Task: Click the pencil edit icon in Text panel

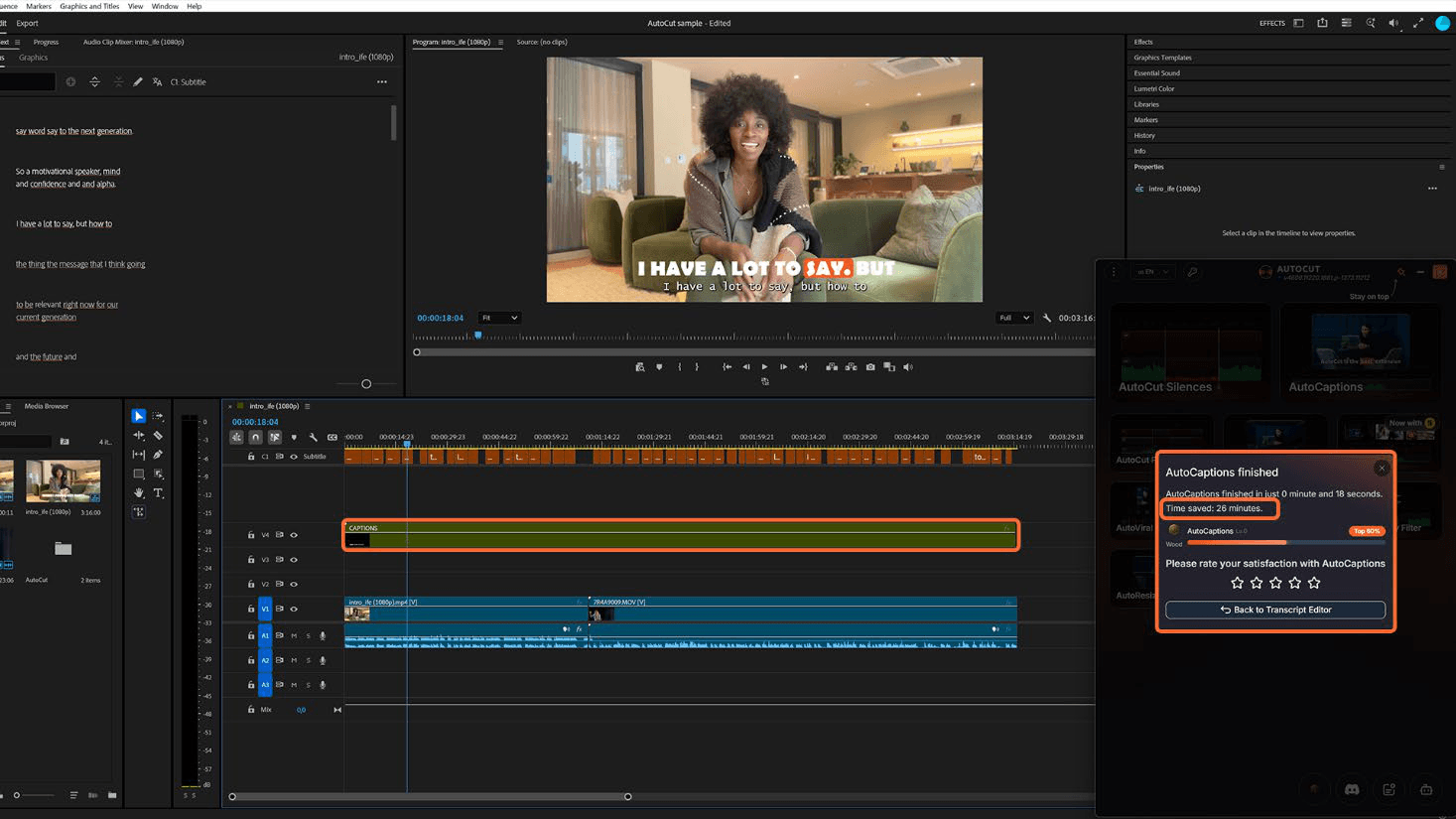Action: point(138,82)
